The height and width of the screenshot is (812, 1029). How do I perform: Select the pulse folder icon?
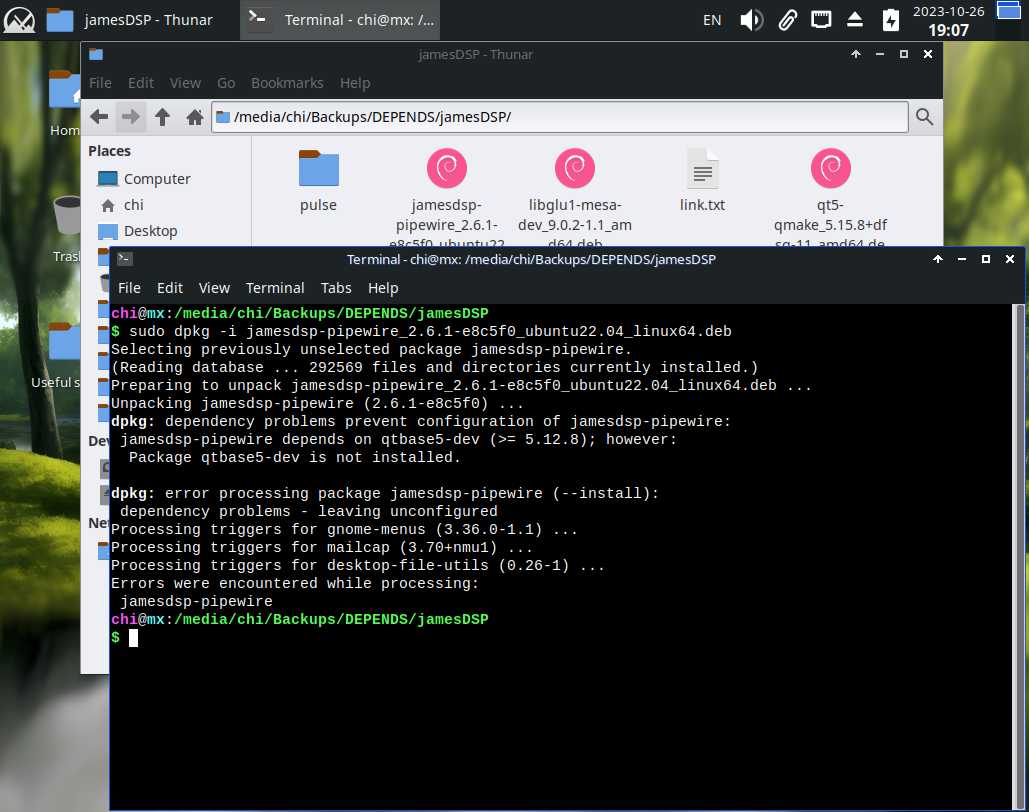coord(318,168)
